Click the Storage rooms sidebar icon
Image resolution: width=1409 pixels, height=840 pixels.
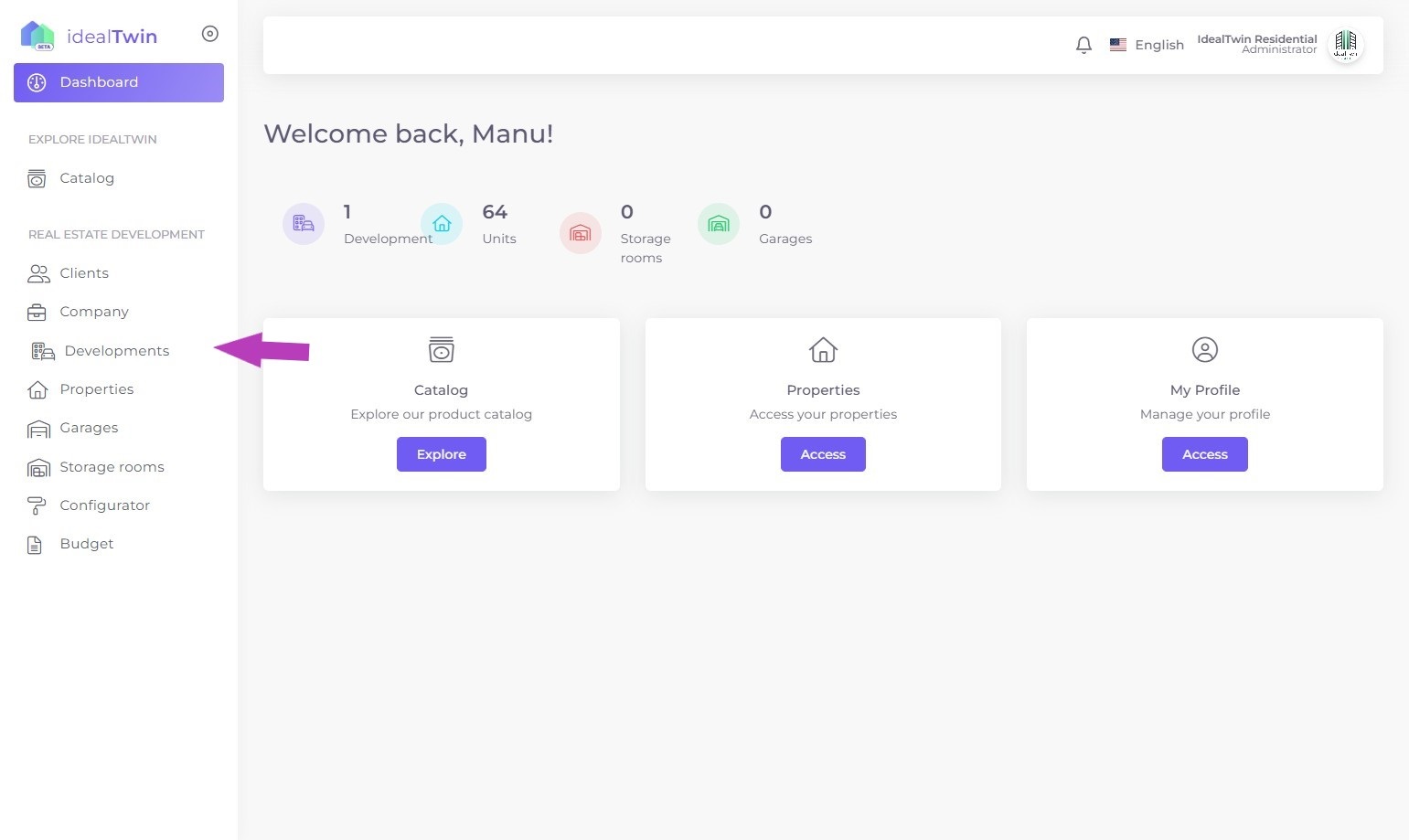point(38,468)
